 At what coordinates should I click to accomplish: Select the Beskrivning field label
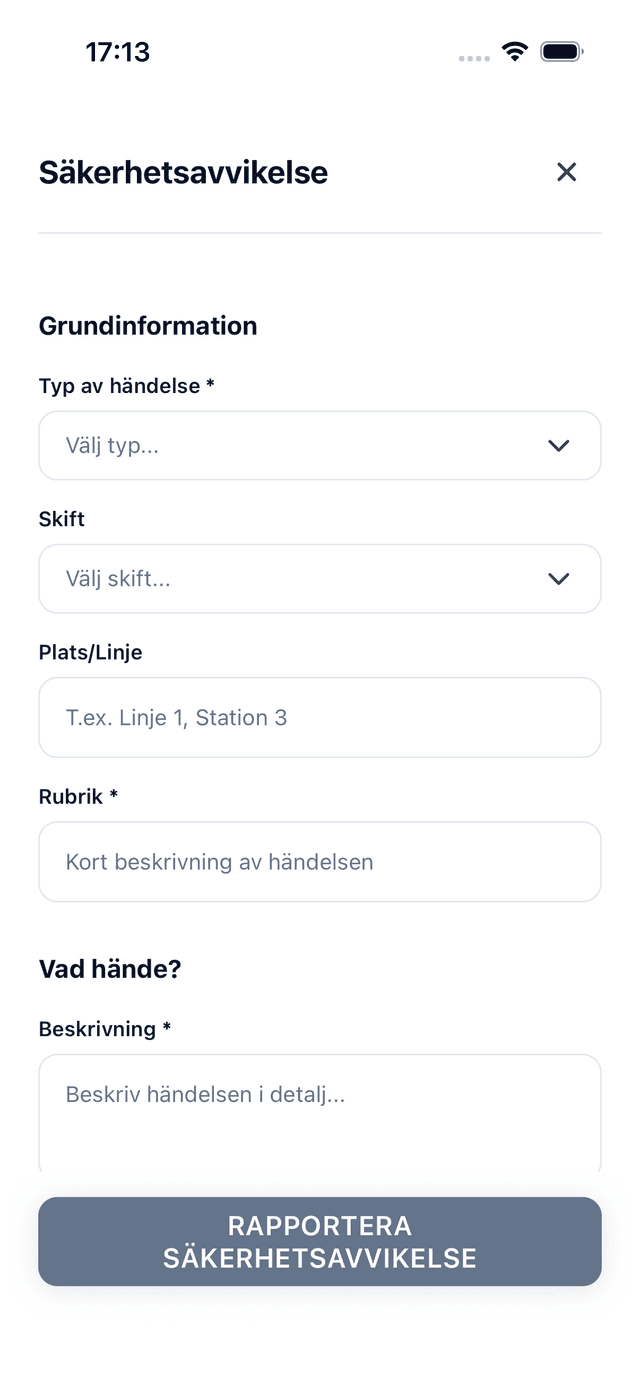(103, 1029)
